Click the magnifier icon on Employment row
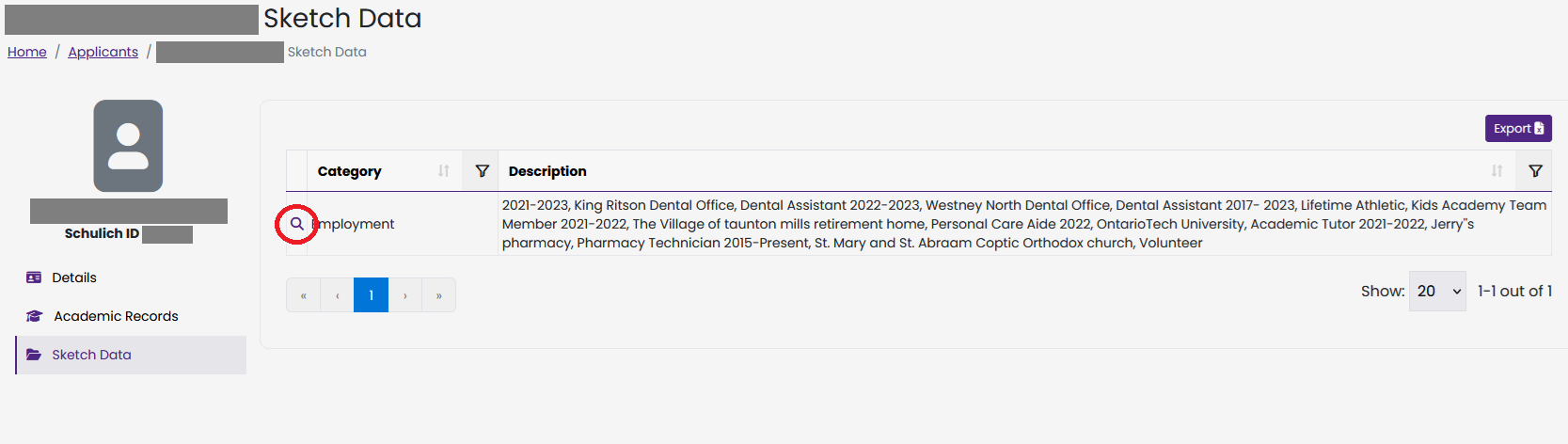Screen dimensions: 1568x444 coord(296,224)
